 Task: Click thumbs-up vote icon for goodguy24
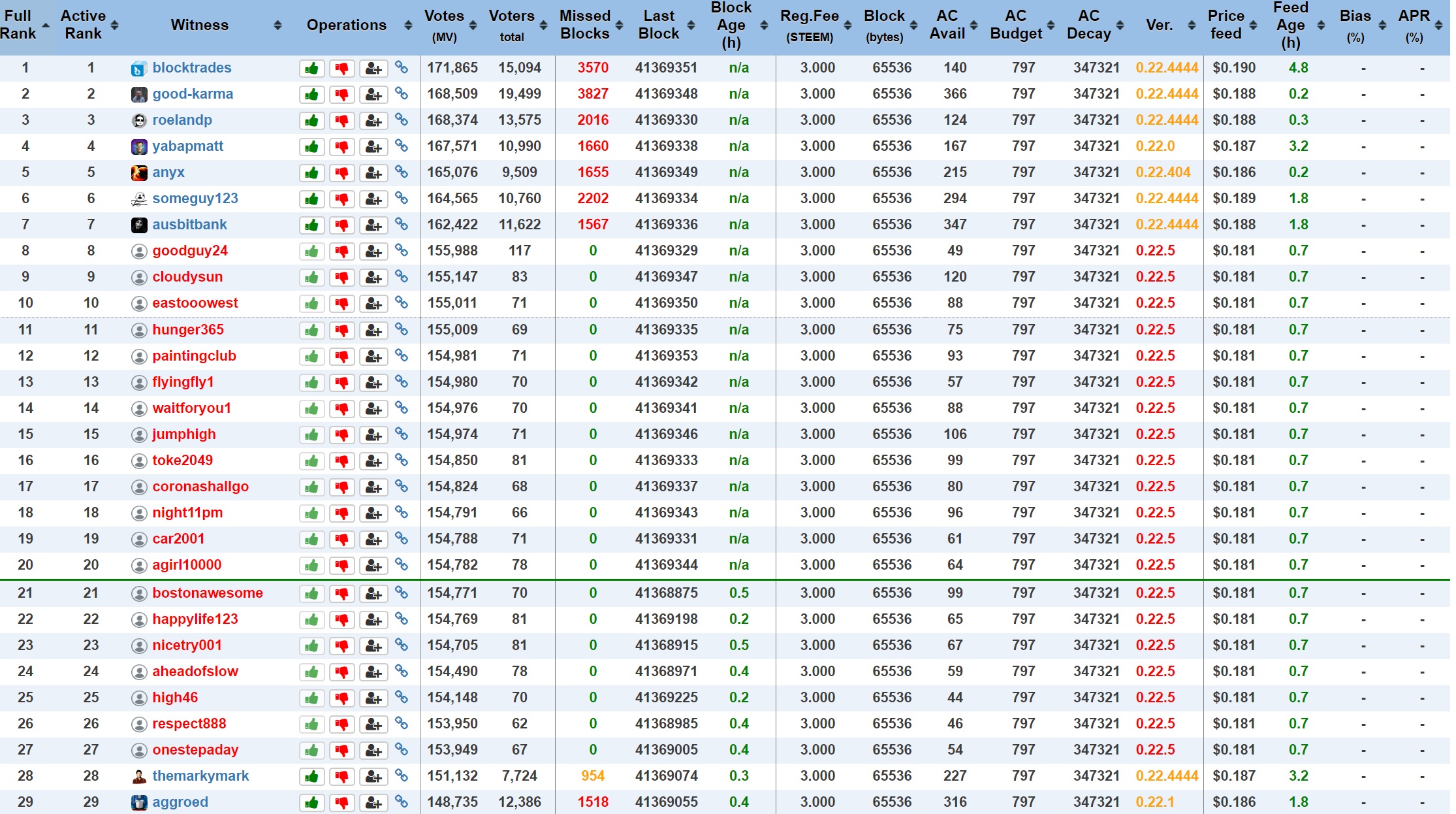point(311,251)
